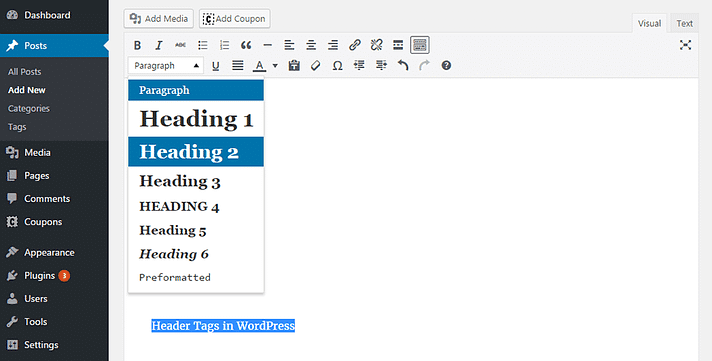The width and height of the screenshot is (712, 361).
Task: Insert a blockquote
Action: pyautogui.click(x=246, y=45)
